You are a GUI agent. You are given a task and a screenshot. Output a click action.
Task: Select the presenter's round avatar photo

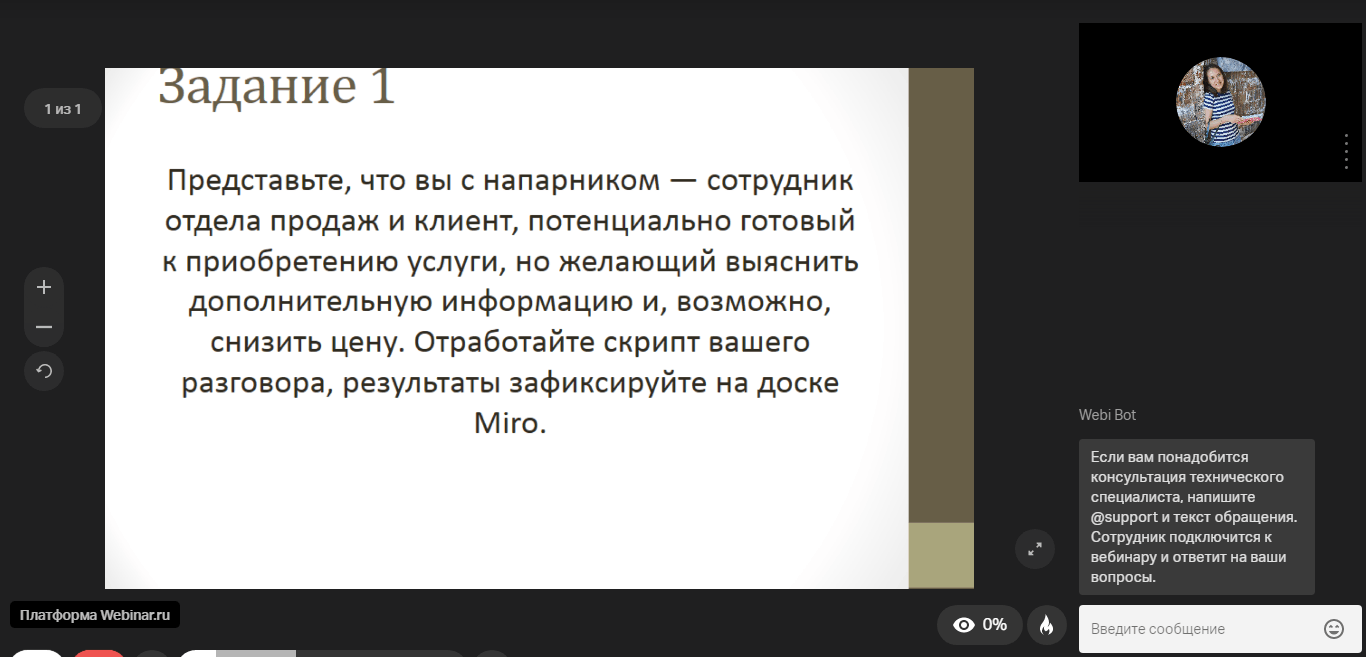(x=1220, y=102)
